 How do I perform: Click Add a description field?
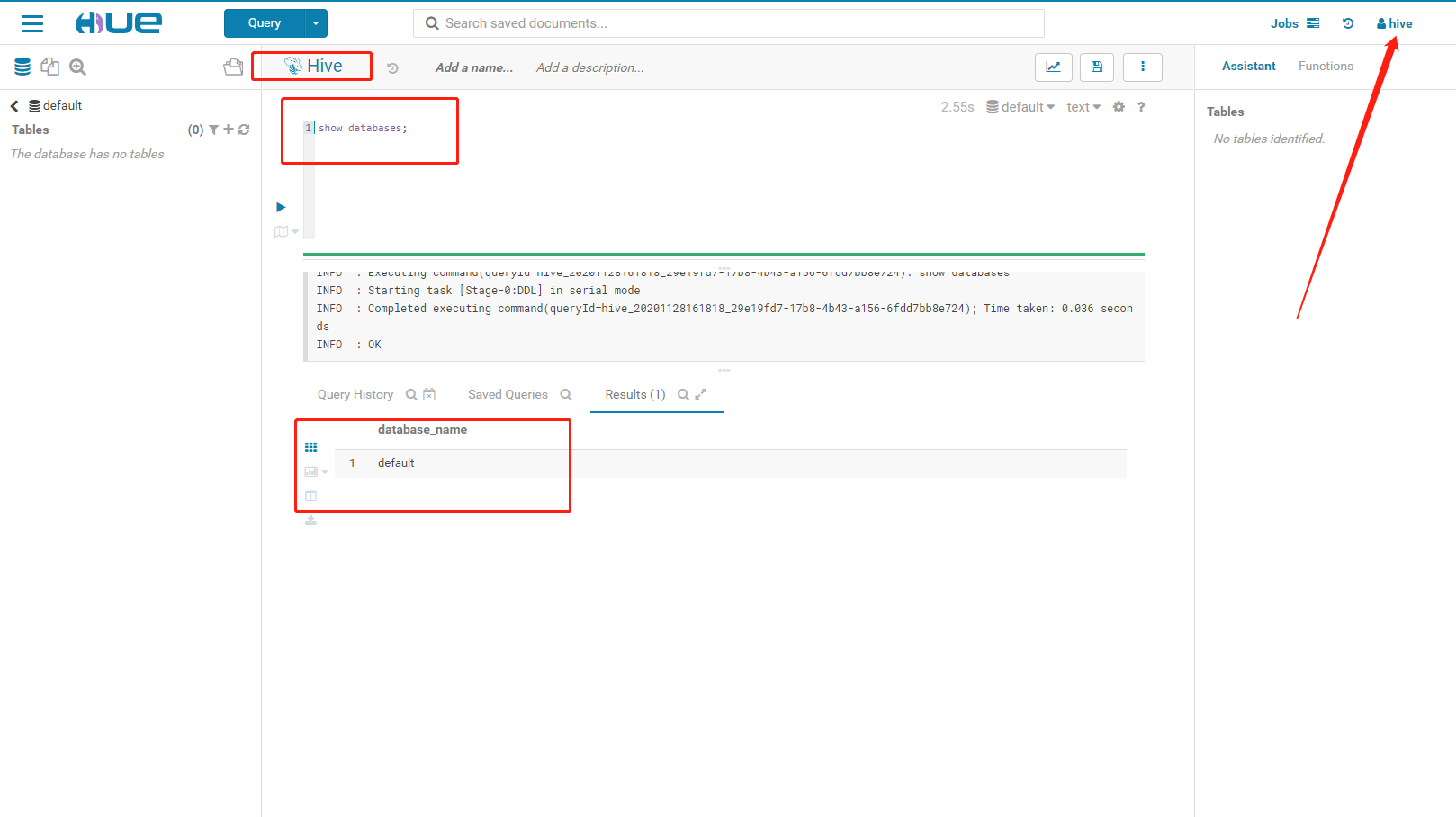[x=589, y=67]
